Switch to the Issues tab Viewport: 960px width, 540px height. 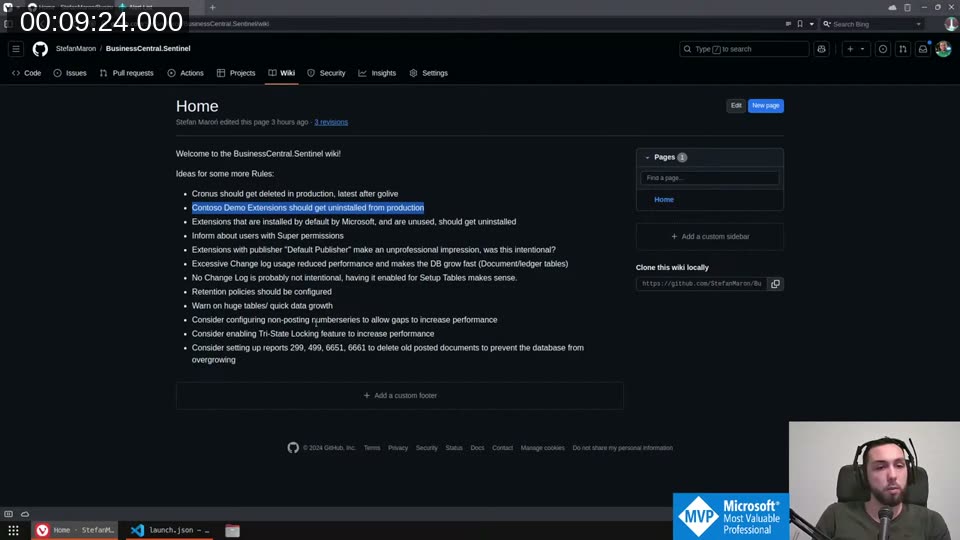click(70, 73)
